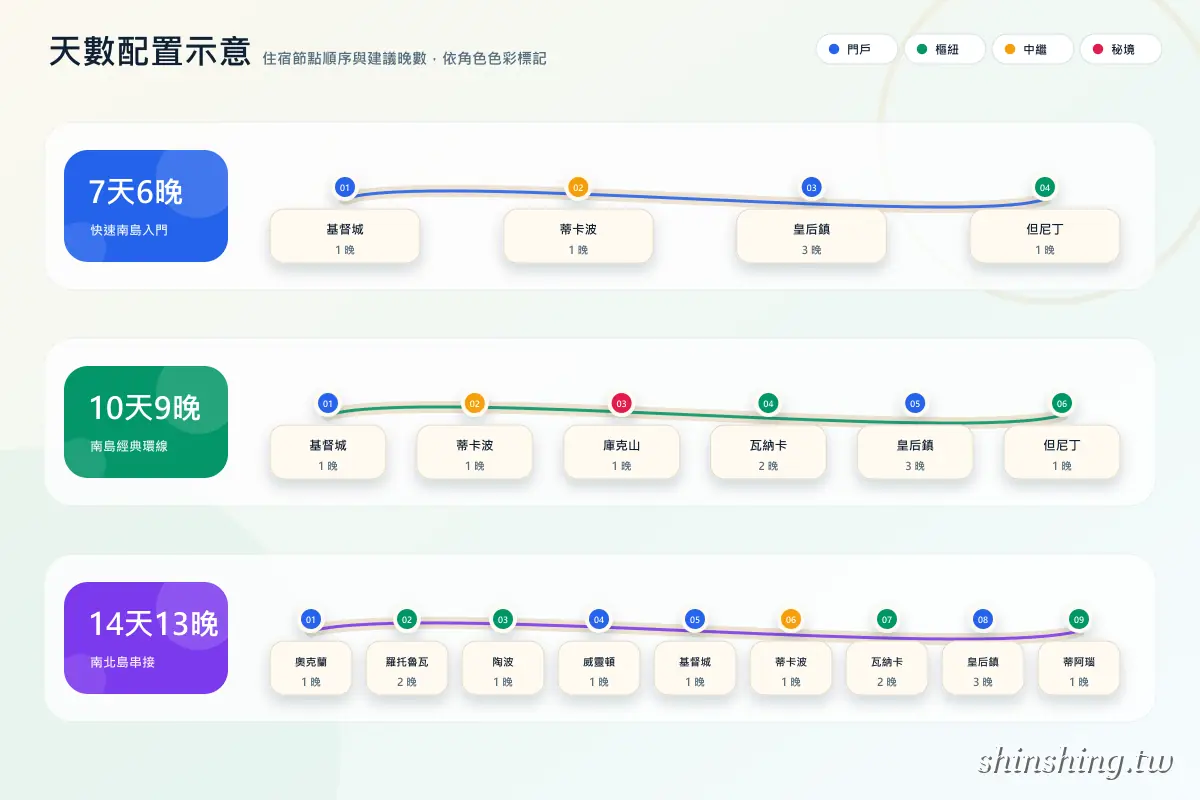The height and width of the screenshot is (800, 1200).
Task: Click the 天數配置示意 page title
Action: pyautogui.click(x=150, y=51)
